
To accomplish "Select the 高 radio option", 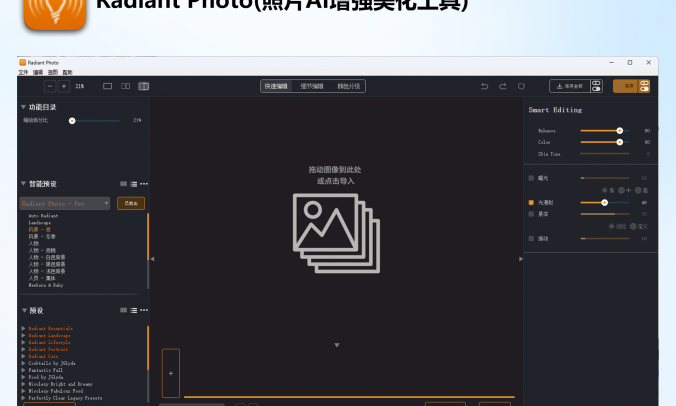I will [x=638, y=191].
